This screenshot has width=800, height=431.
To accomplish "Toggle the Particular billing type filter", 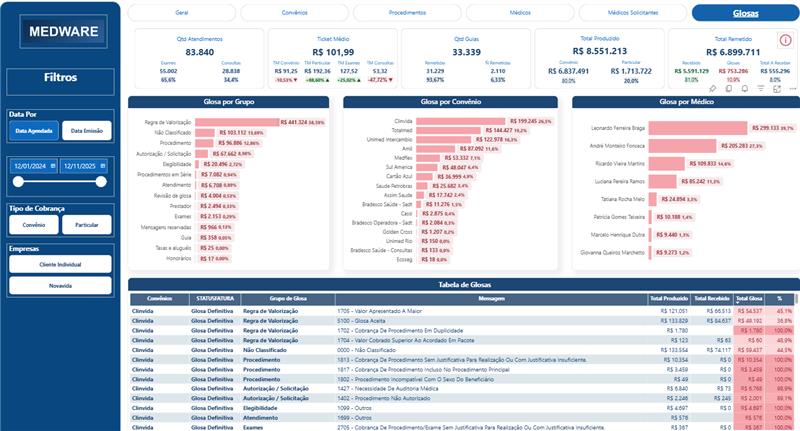I will point(87,225).
